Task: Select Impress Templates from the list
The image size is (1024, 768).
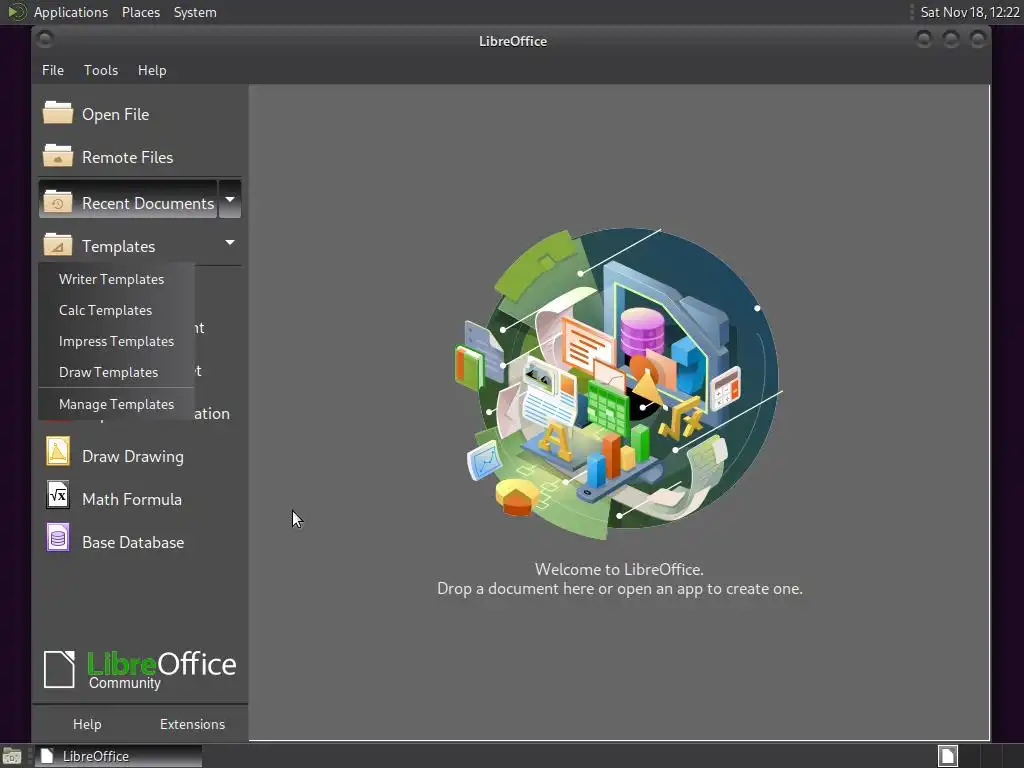Action: coord(116,341)
